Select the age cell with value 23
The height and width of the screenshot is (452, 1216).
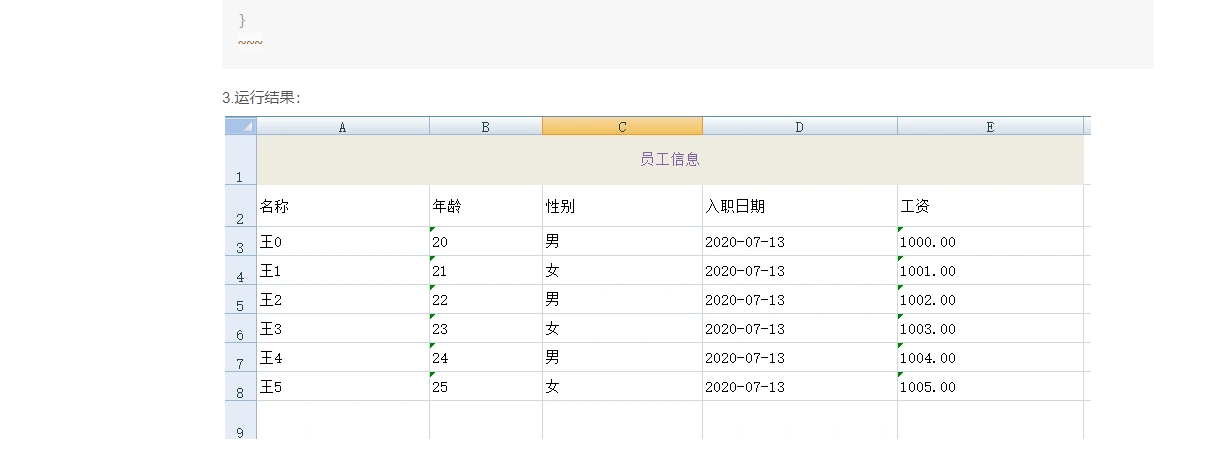486,329
